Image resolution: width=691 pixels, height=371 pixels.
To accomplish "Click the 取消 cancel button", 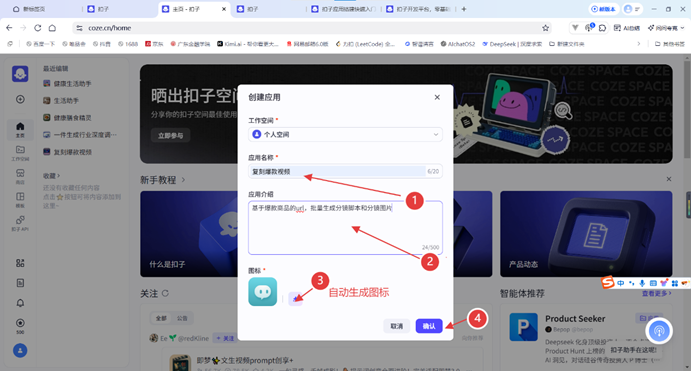I will [x=397, y=326].
